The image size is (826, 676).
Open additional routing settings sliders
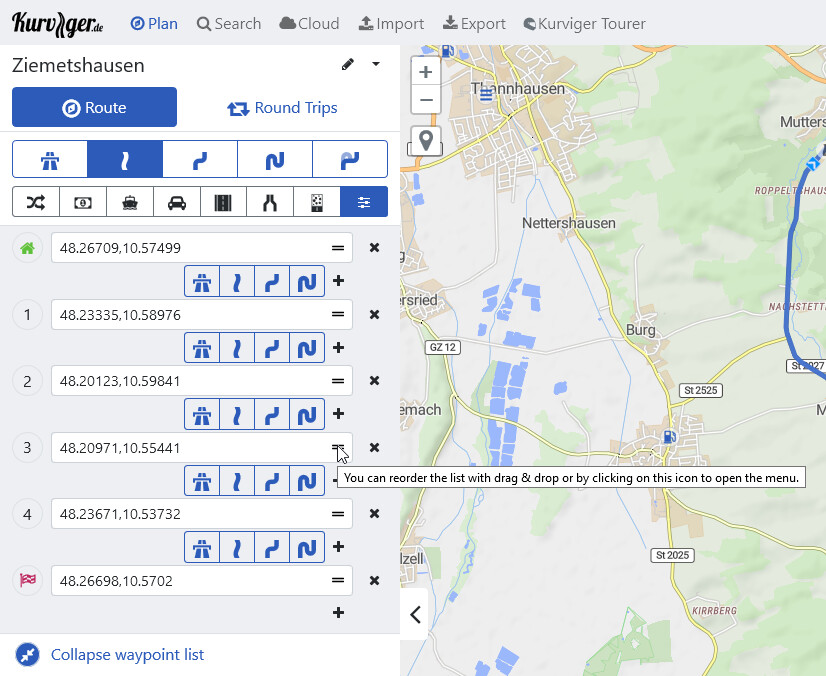tap(364, 202)
